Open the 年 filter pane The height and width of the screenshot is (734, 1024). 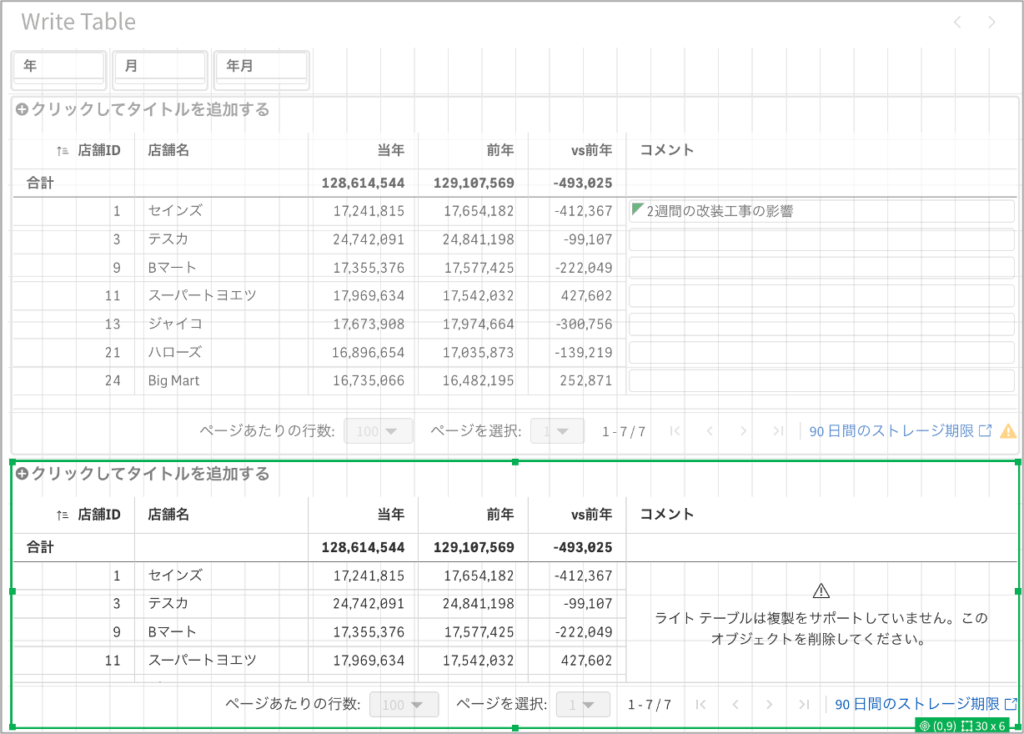tap(58, 66)
